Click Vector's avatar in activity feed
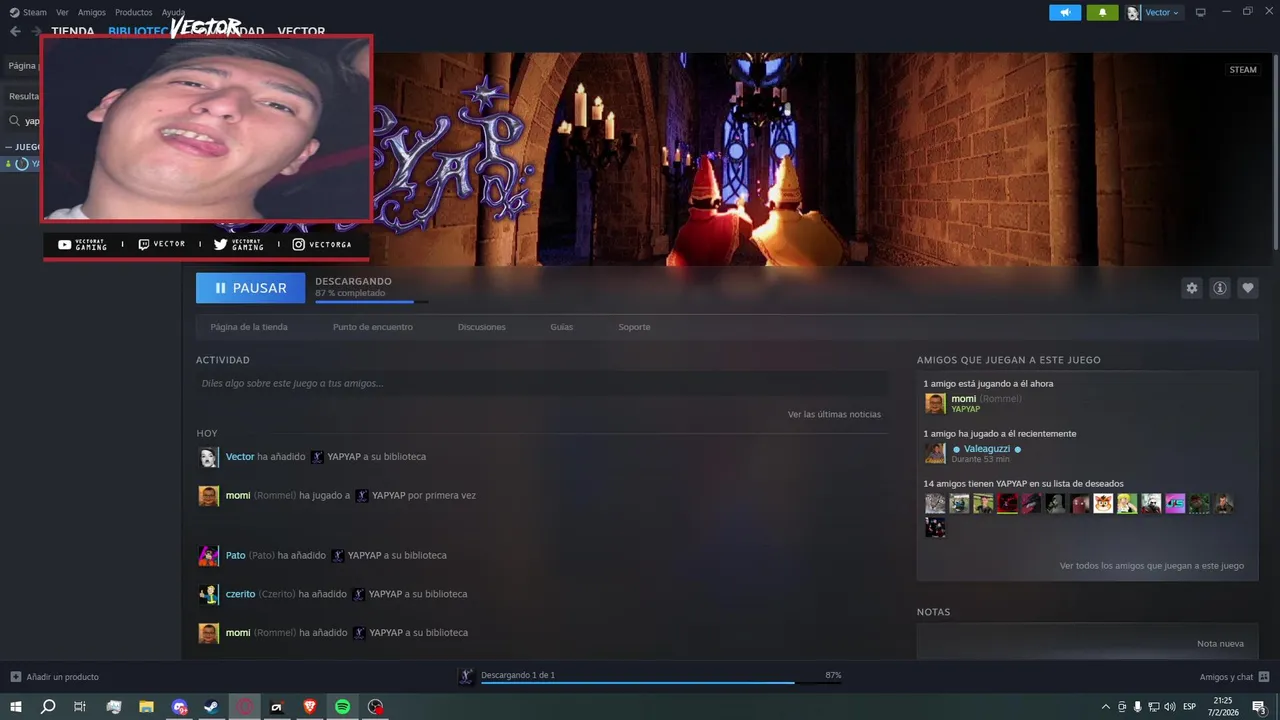This screenshot has height=720, width=1280. click(208, 457)
